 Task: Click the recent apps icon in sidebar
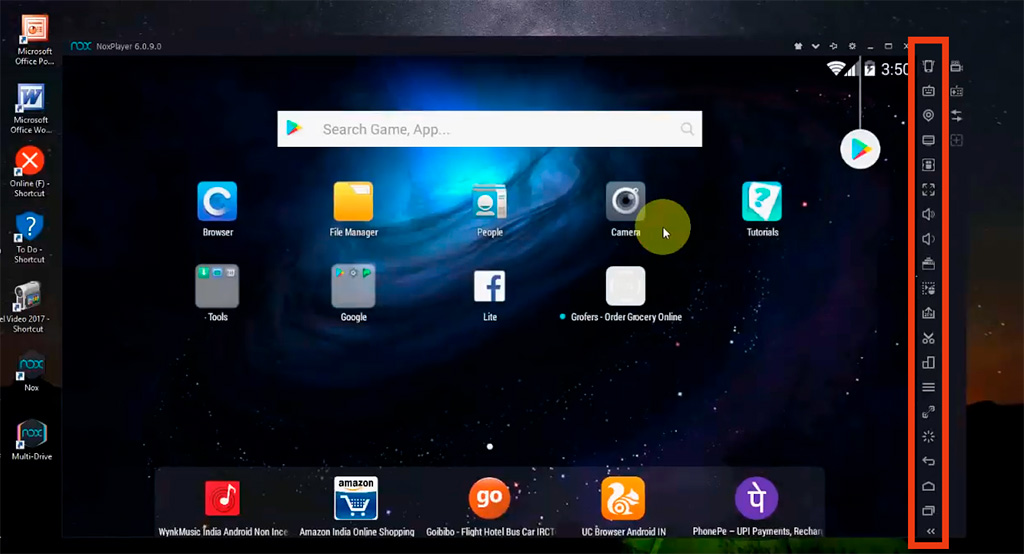pos(928,510)
